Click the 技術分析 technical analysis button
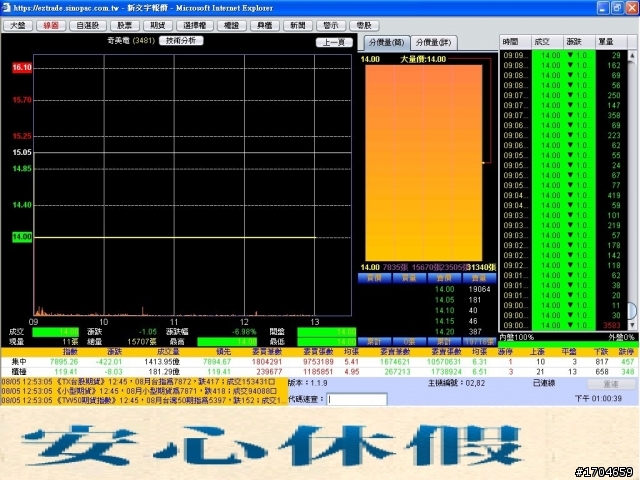640x480 pixels. (x=181, y=40)
